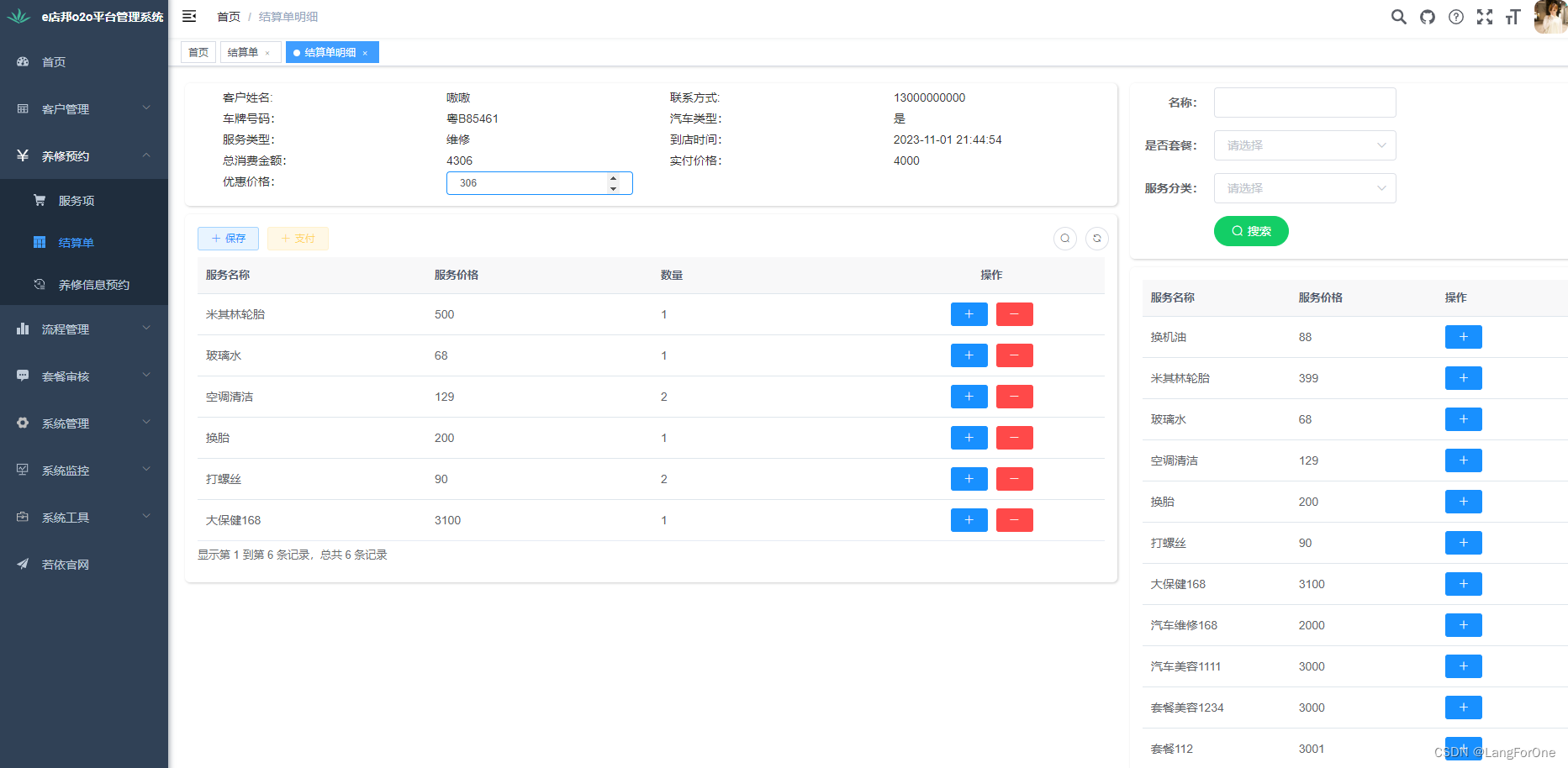The height and width of the screenshot is (768, 1568).
Task: Open 养修信息预约 submenu item
Action: 84,285
